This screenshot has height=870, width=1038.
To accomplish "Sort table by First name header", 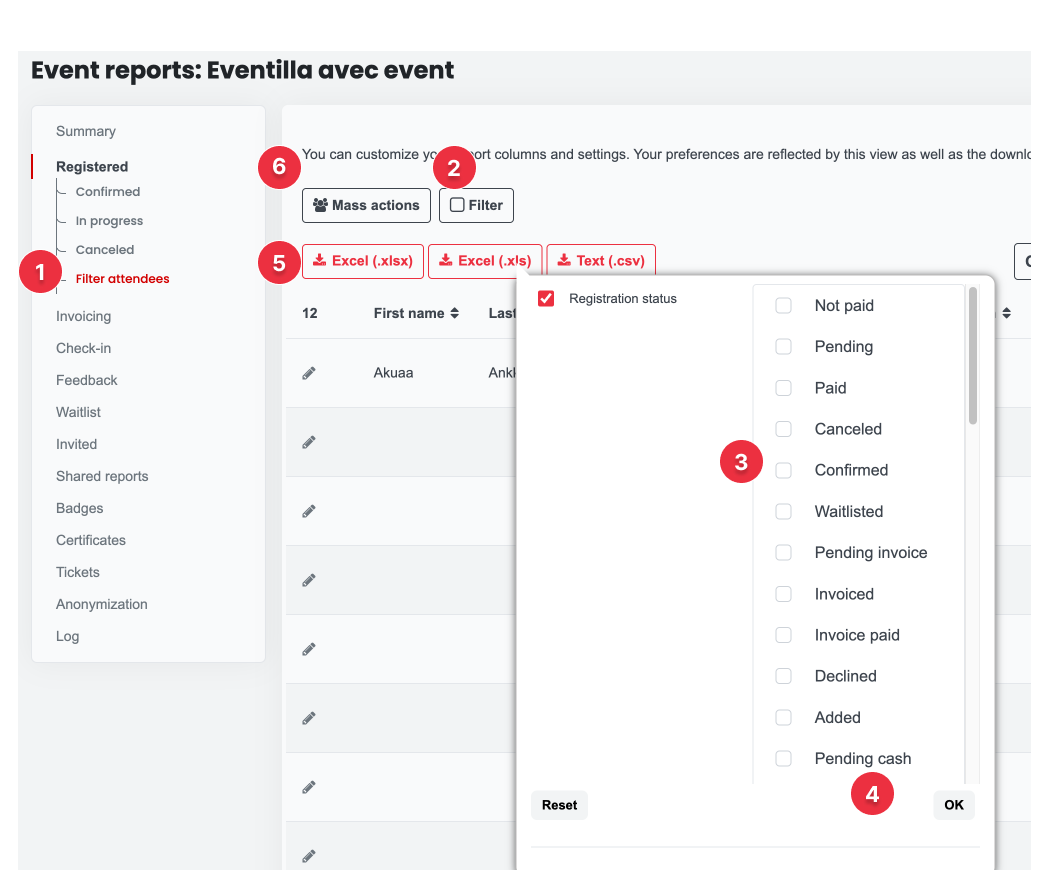I will (x=409, y=313).
